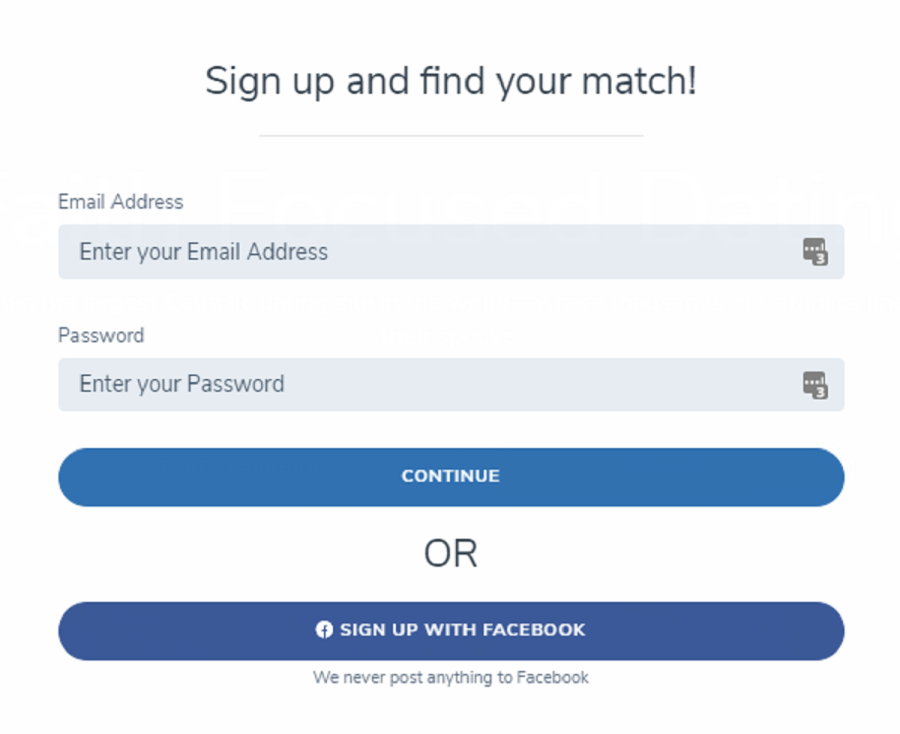The image size is (900, 734).
Task: Click the placeholder text "Enter your Email Address"
Action: point(202,252)
